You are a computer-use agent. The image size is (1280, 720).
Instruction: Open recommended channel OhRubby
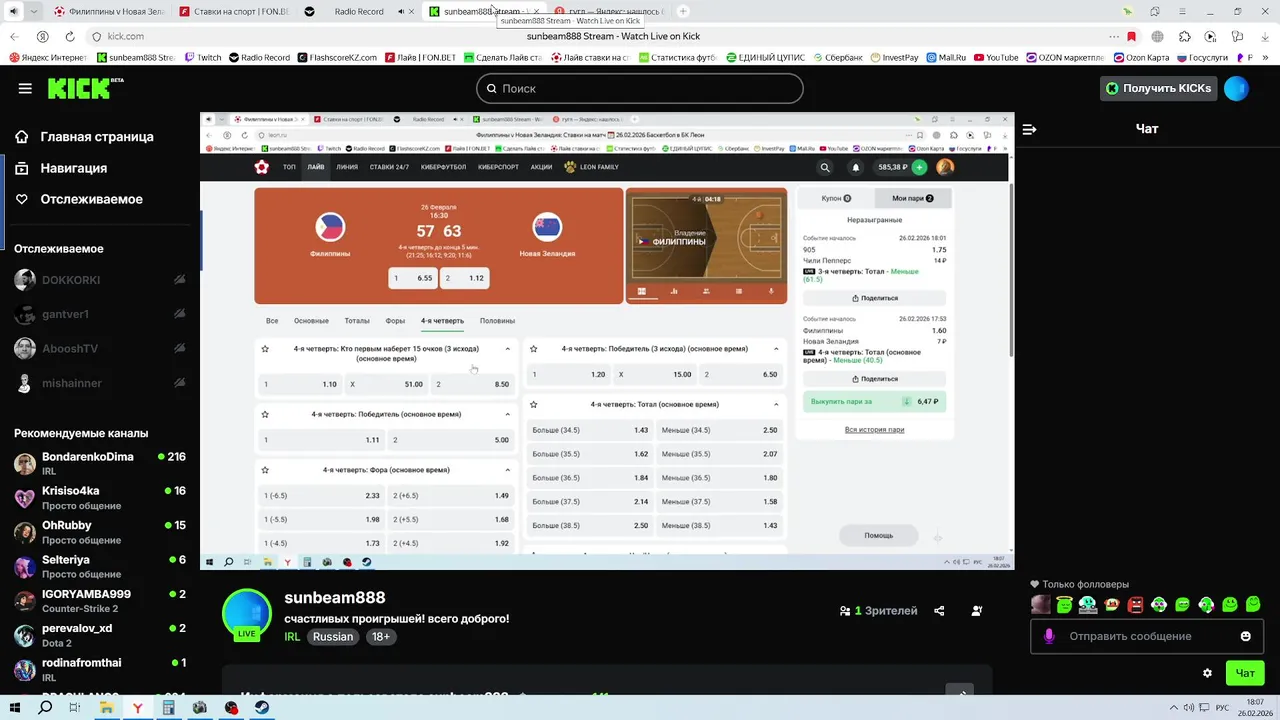pos(100,532)
